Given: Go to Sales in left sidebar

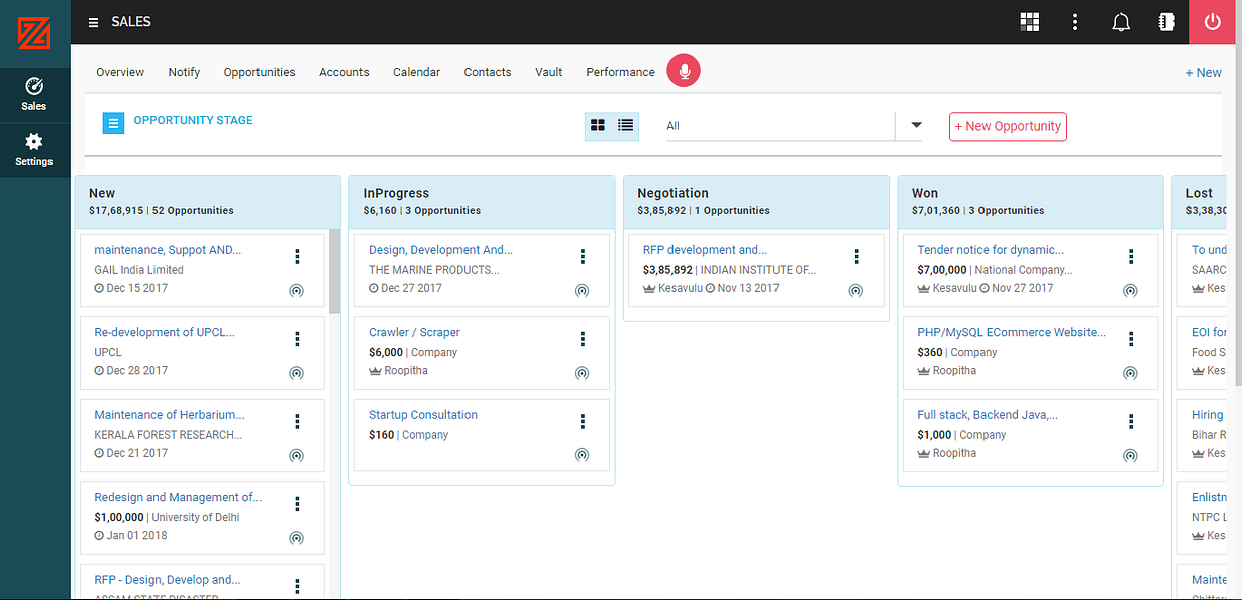Looking at the screenshot, I should [x=34, y=94].
